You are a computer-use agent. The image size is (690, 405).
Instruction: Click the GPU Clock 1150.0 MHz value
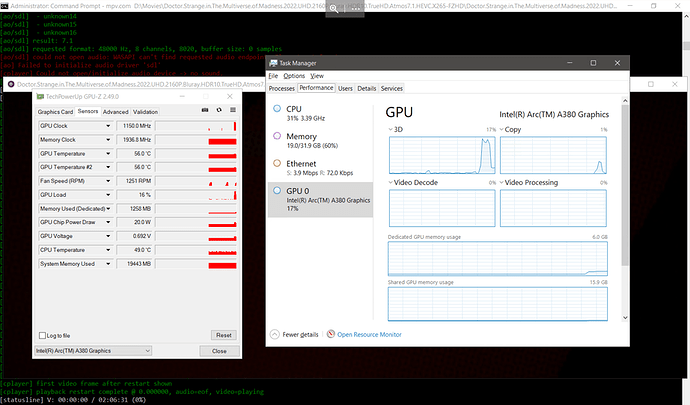(x=135, y=126)
